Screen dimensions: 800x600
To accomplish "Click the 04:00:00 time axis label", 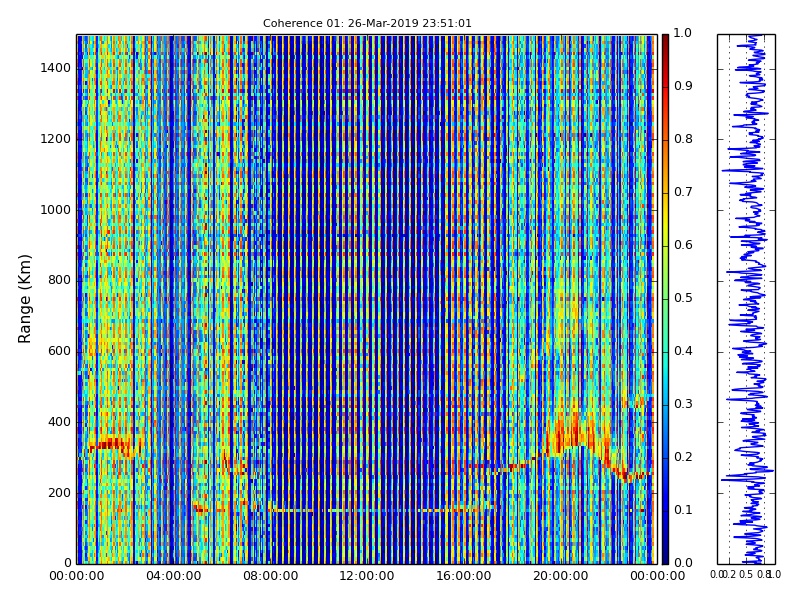I will 173,576.
